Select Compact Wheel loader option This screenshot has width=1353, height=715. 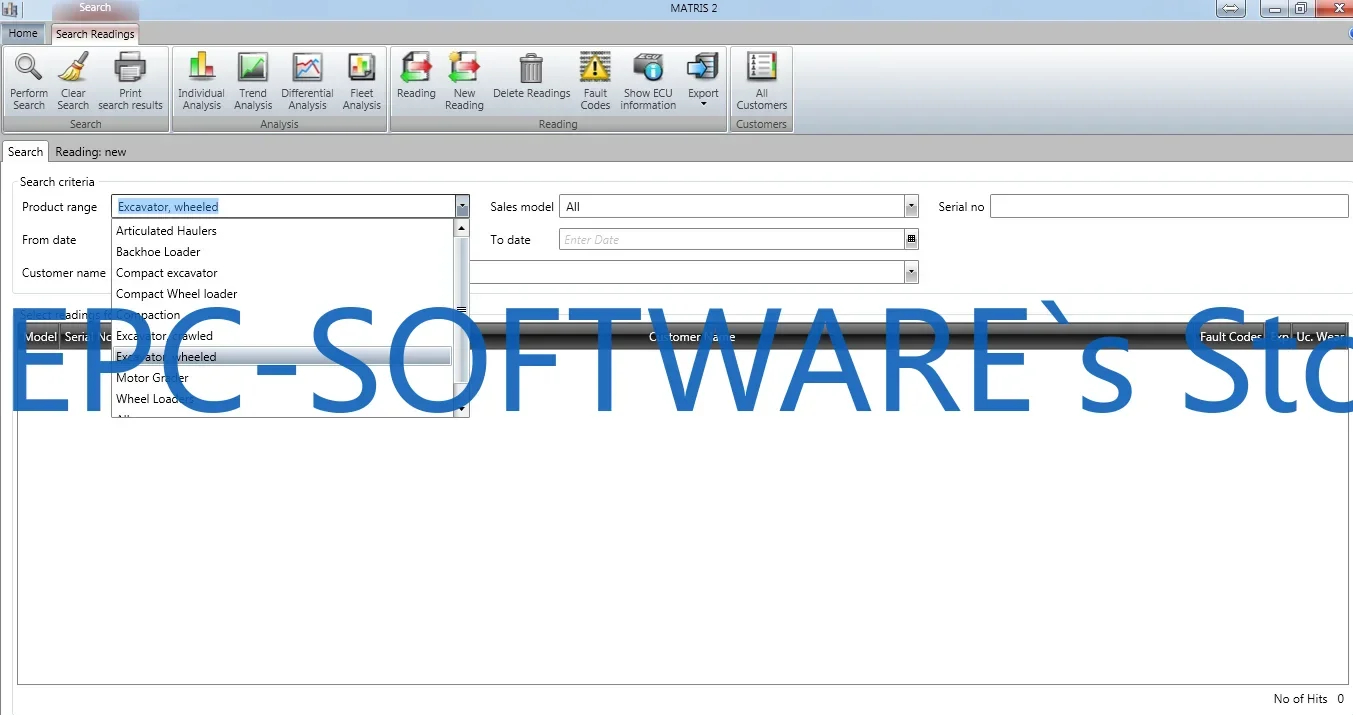click(283, 294)
